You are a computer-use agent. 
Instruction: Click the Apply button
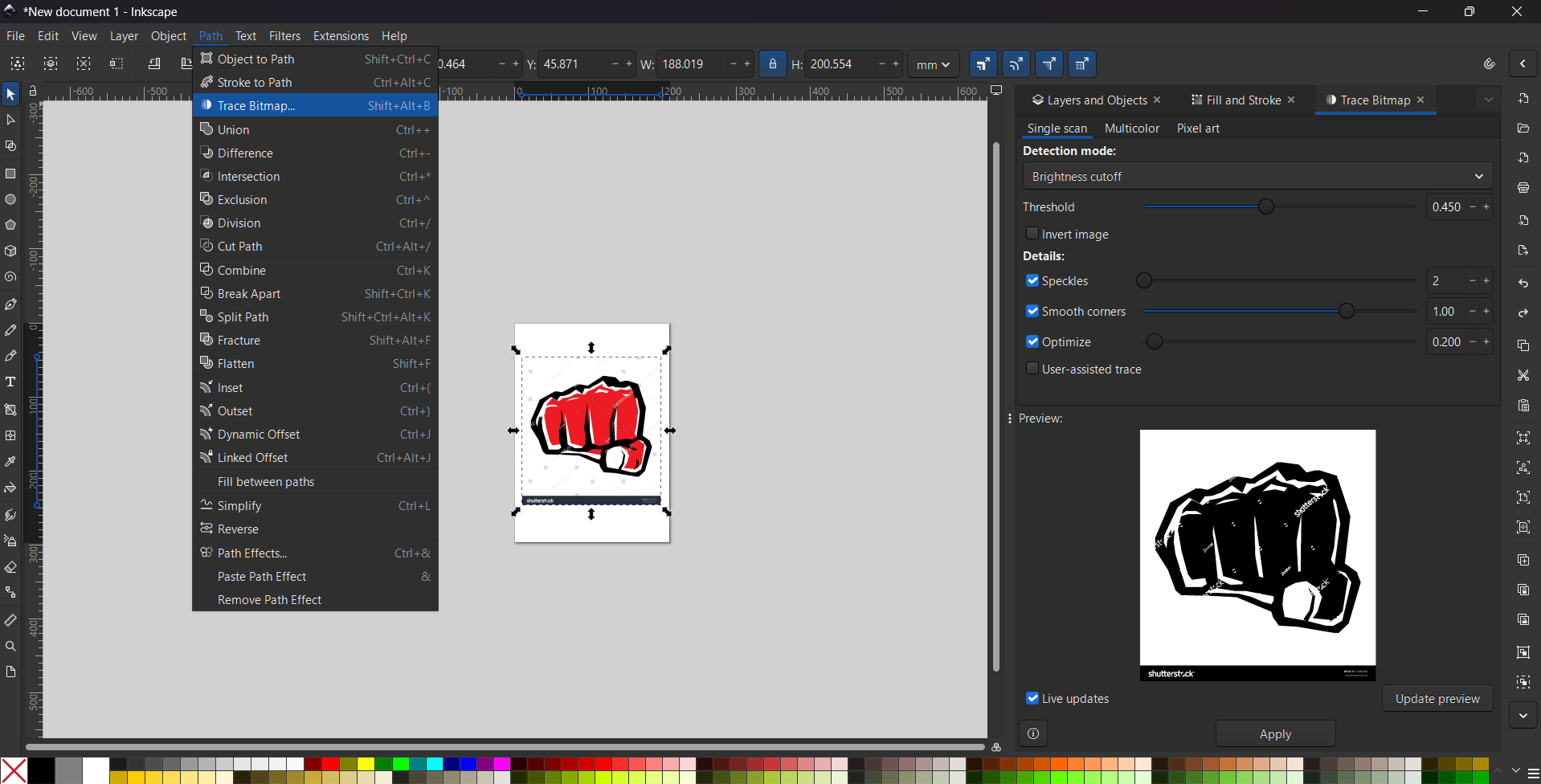point(1275,733)
